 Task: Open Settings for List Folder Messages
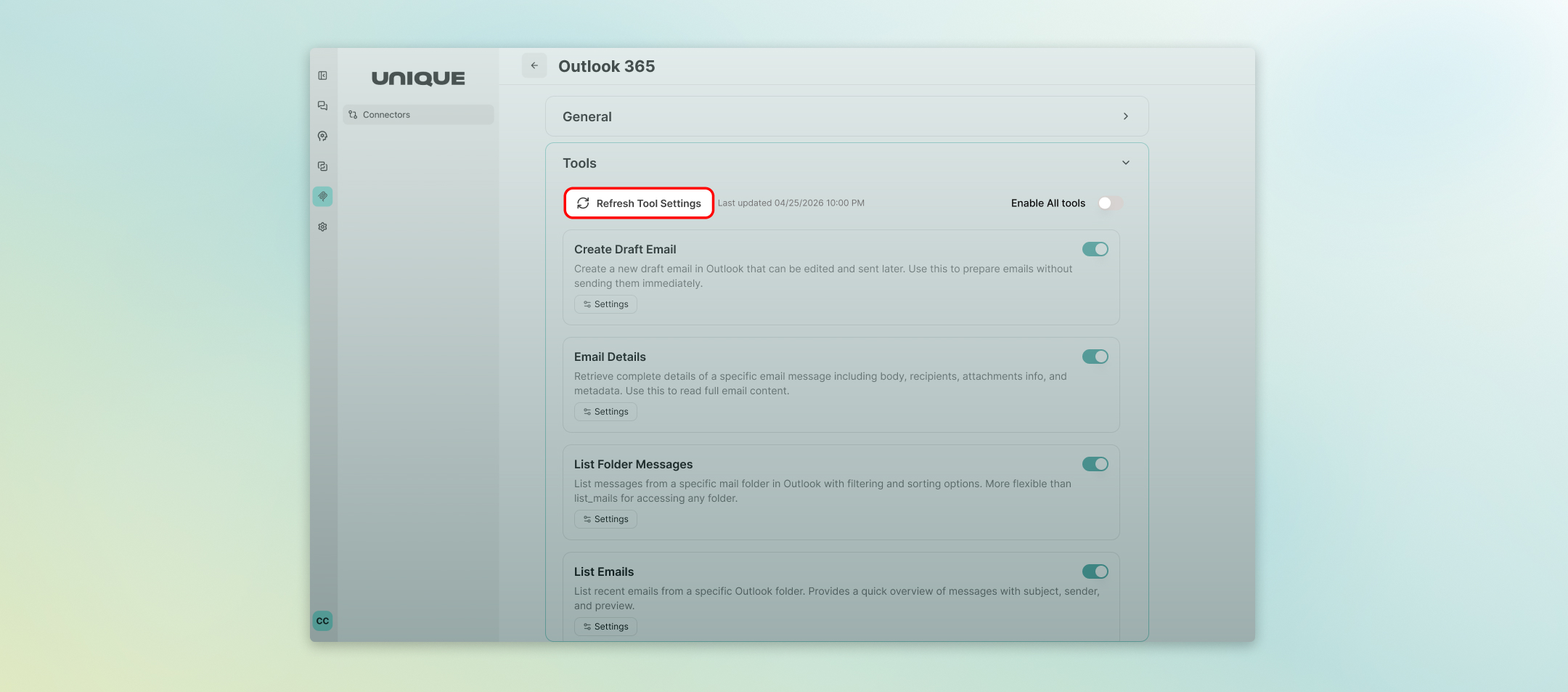pyautogui.click(x=605, y=519)
